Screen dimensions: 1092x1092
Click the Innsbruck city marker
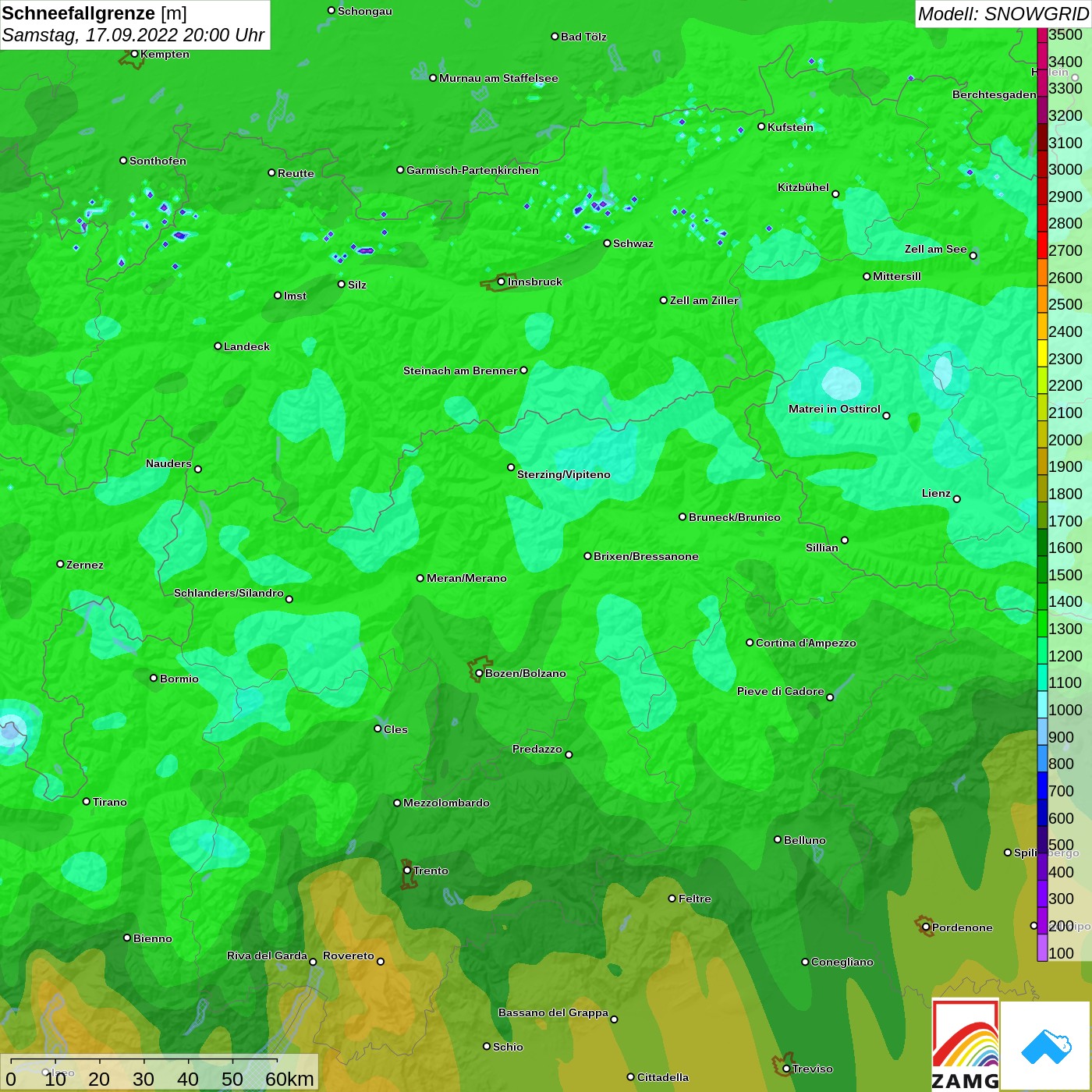click(501, 282)
